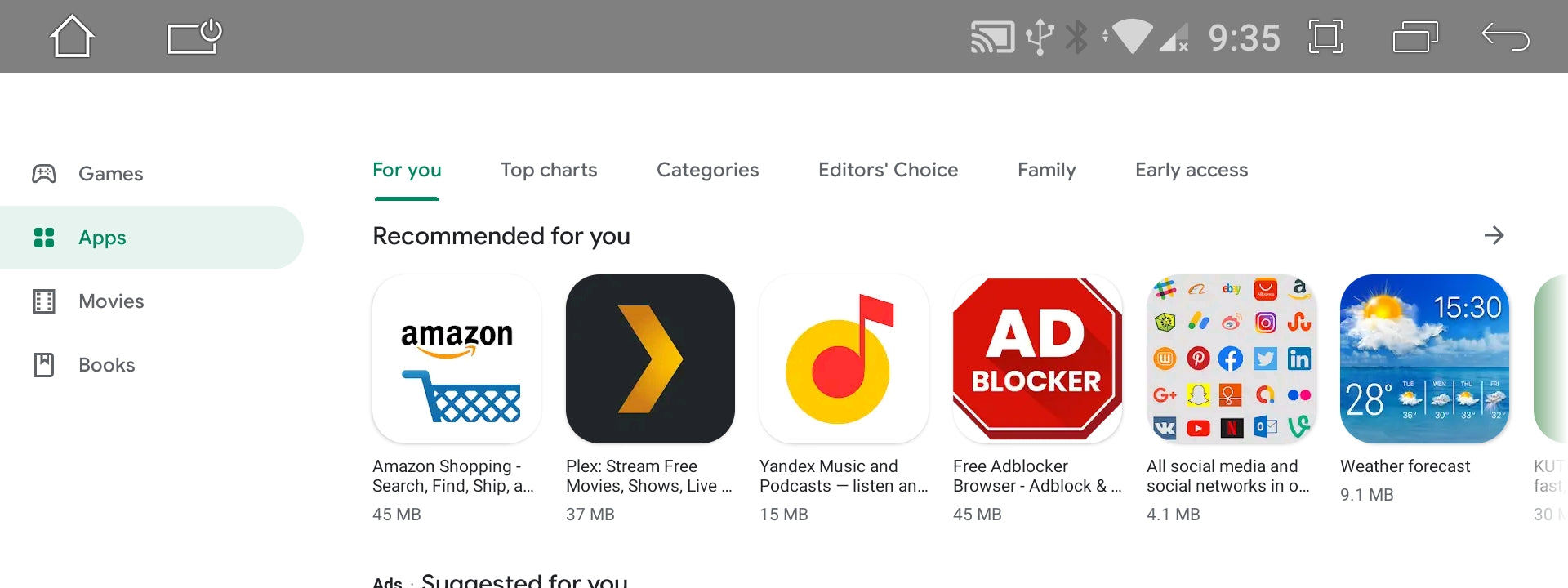
Task: Tap the cast screen status icon
Action: (x=991, y=37)
